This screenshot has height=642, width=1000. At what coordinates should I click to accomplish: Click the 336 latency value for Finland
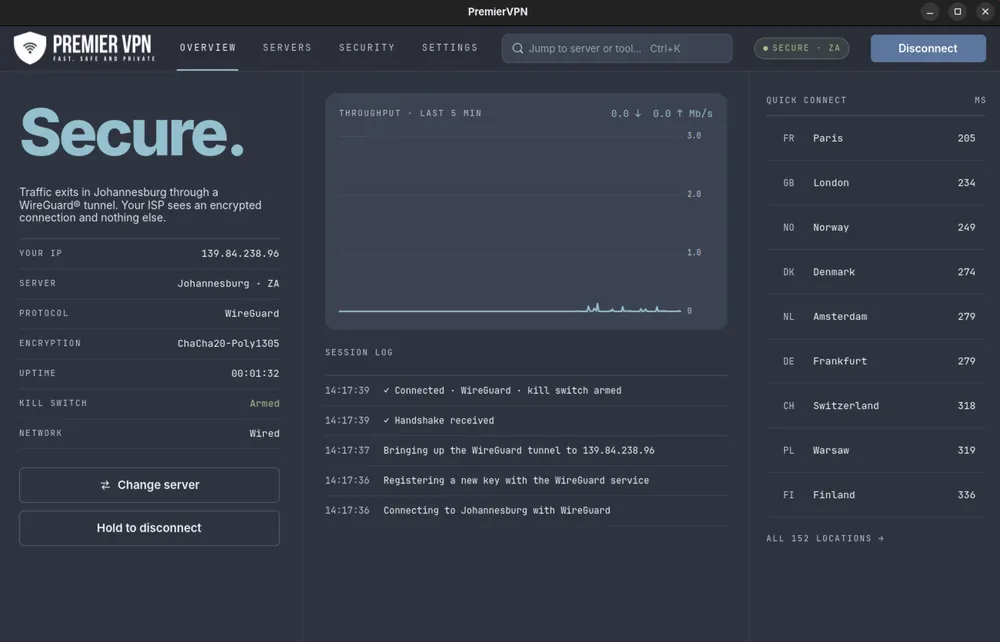click(966, 495)
